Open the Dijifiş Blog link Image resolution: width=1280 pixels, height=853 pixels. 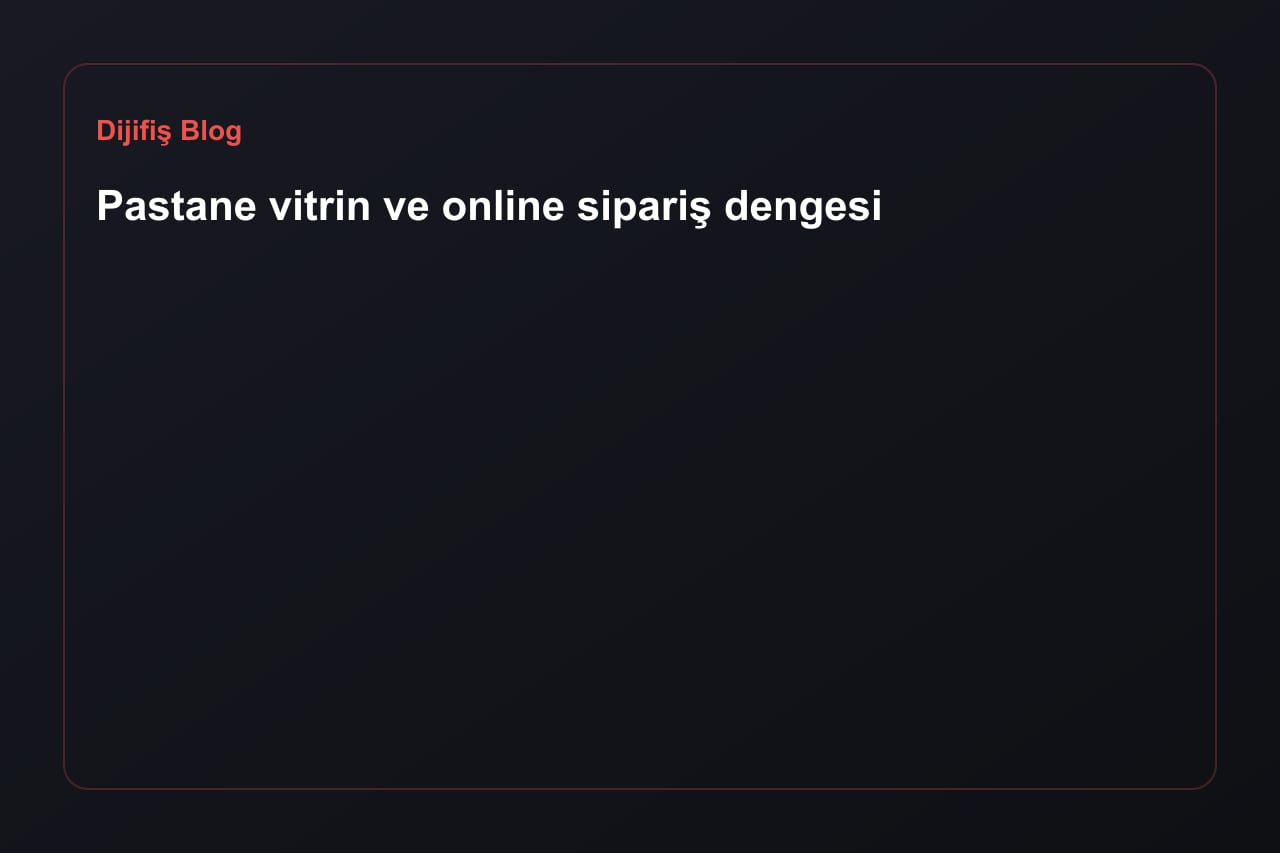(169, 131)
